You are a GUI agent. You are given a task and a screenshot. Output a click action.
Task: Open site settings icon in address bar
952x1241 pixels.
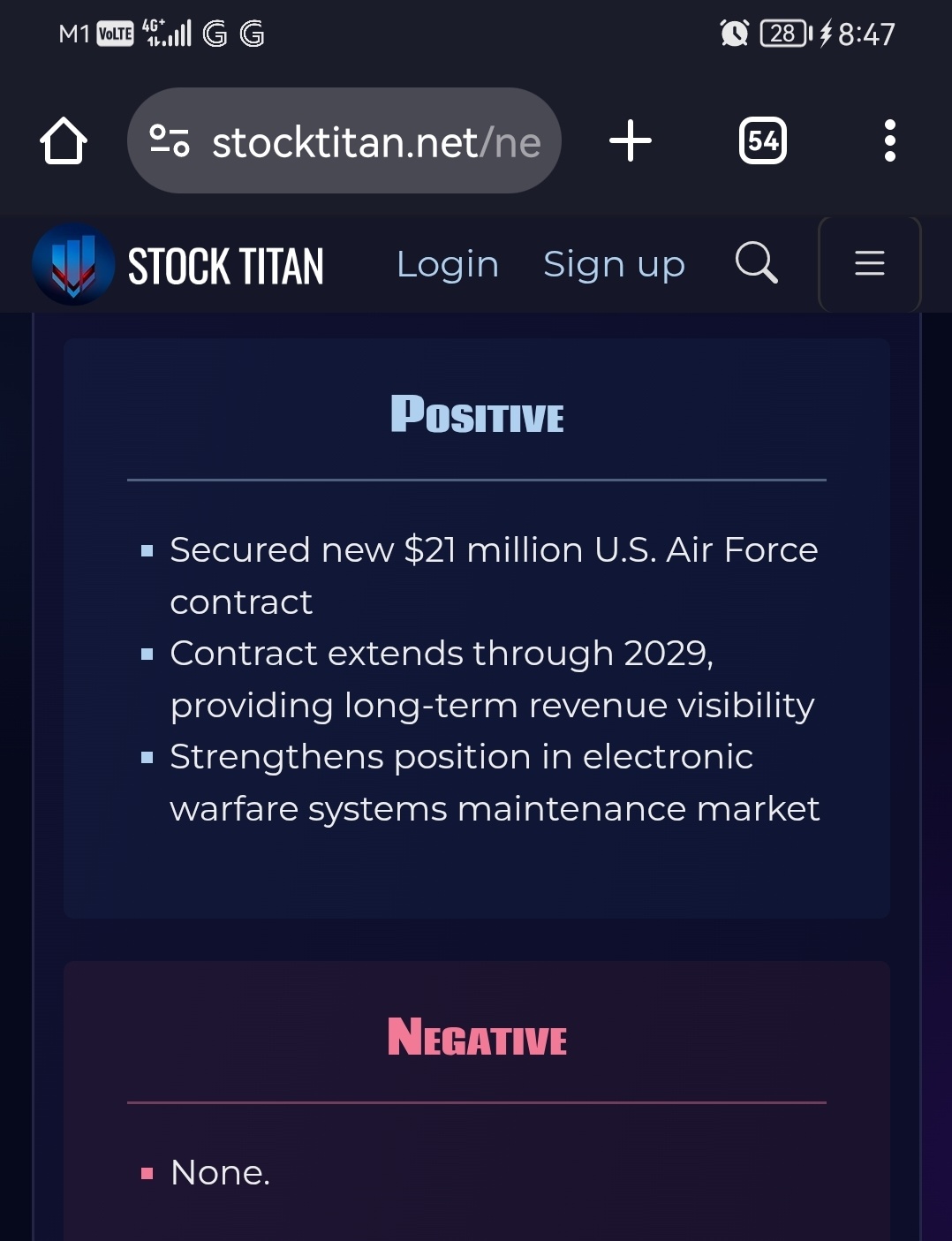pos(170,140)
